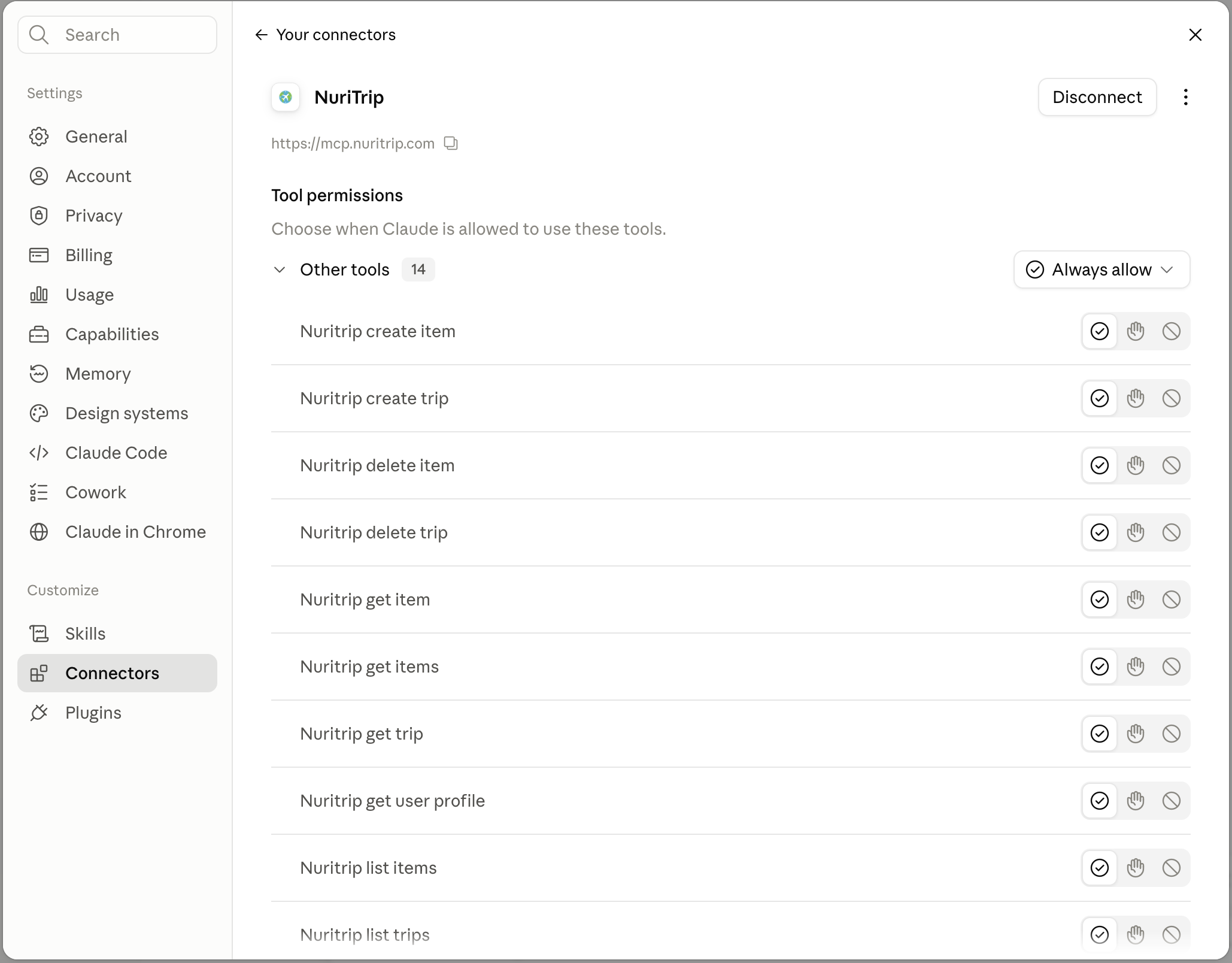Image resolution: width=1232 pixels, height=963 pixels.
Task: Block the Nuritrip create item tool
Action: tap(1171, 331)
